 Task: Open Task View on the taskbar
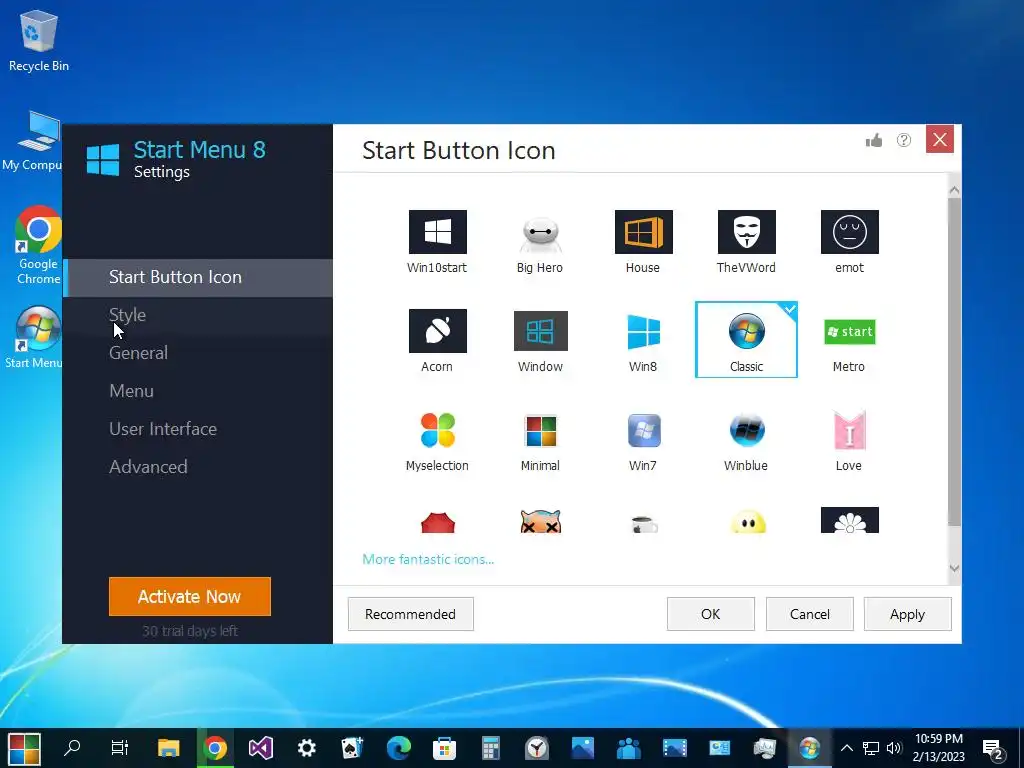pos(120,748)
